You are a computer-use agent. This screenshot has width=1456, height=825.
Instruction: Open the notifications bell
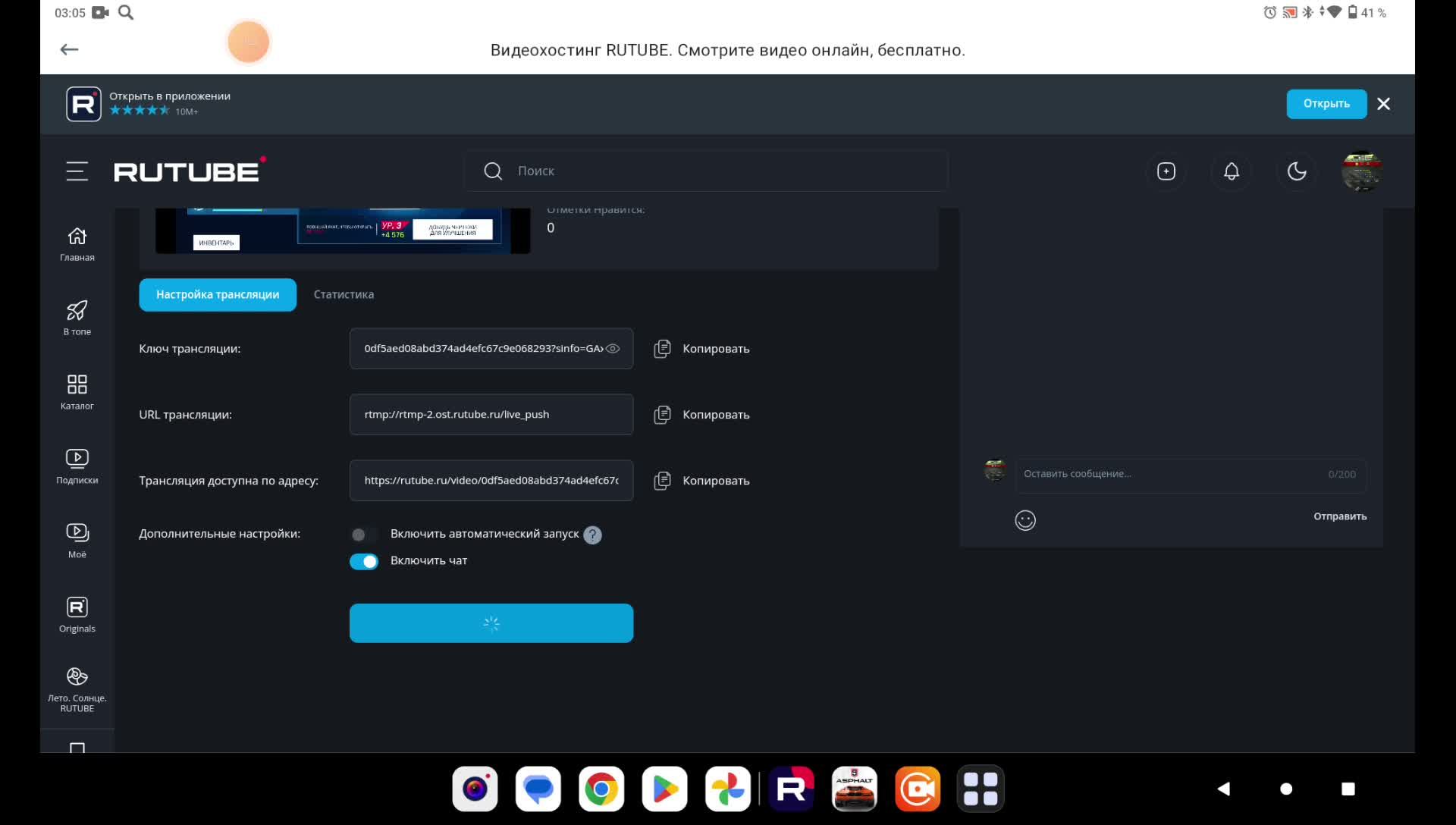tap(1231, 171)
